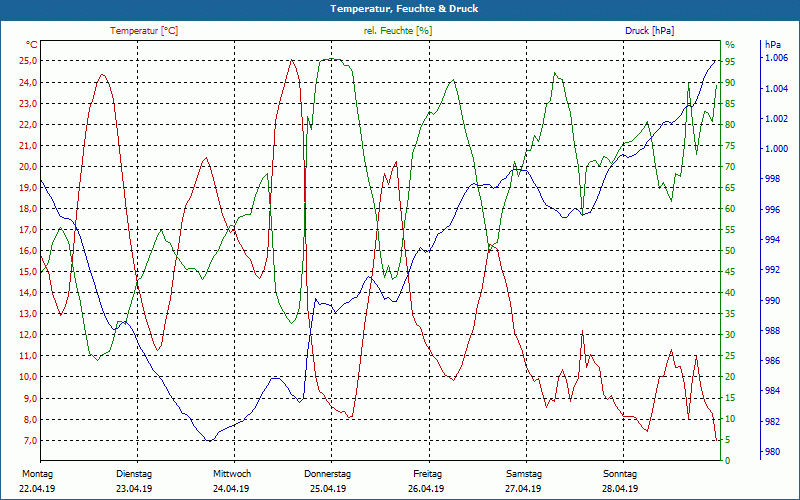Click the '980' pressure axis value
Image resolution: width=800 pixels, height=500 pixels.
pyautogui.click(x=771, y=452)
